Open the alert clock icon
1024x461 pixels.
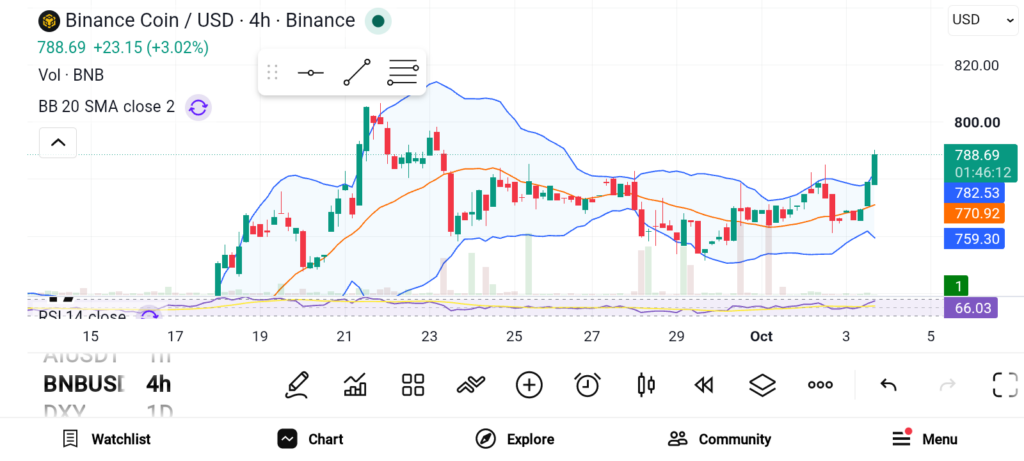(587, 385)
